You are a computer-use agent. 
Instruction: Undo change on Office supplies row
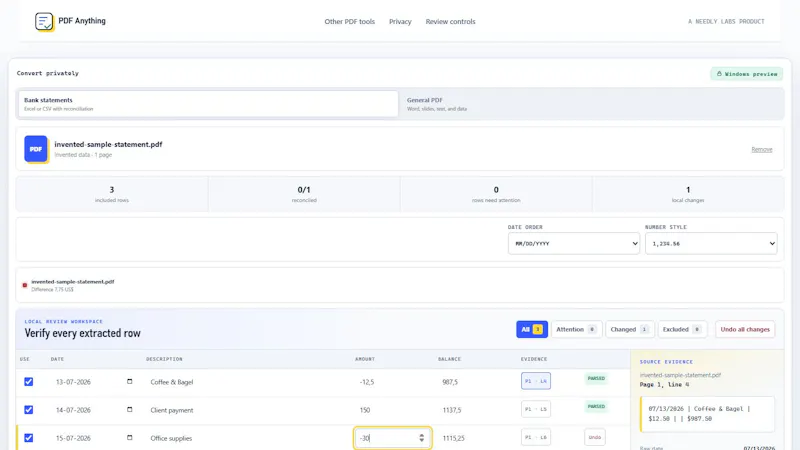click(x=594, y=437)
